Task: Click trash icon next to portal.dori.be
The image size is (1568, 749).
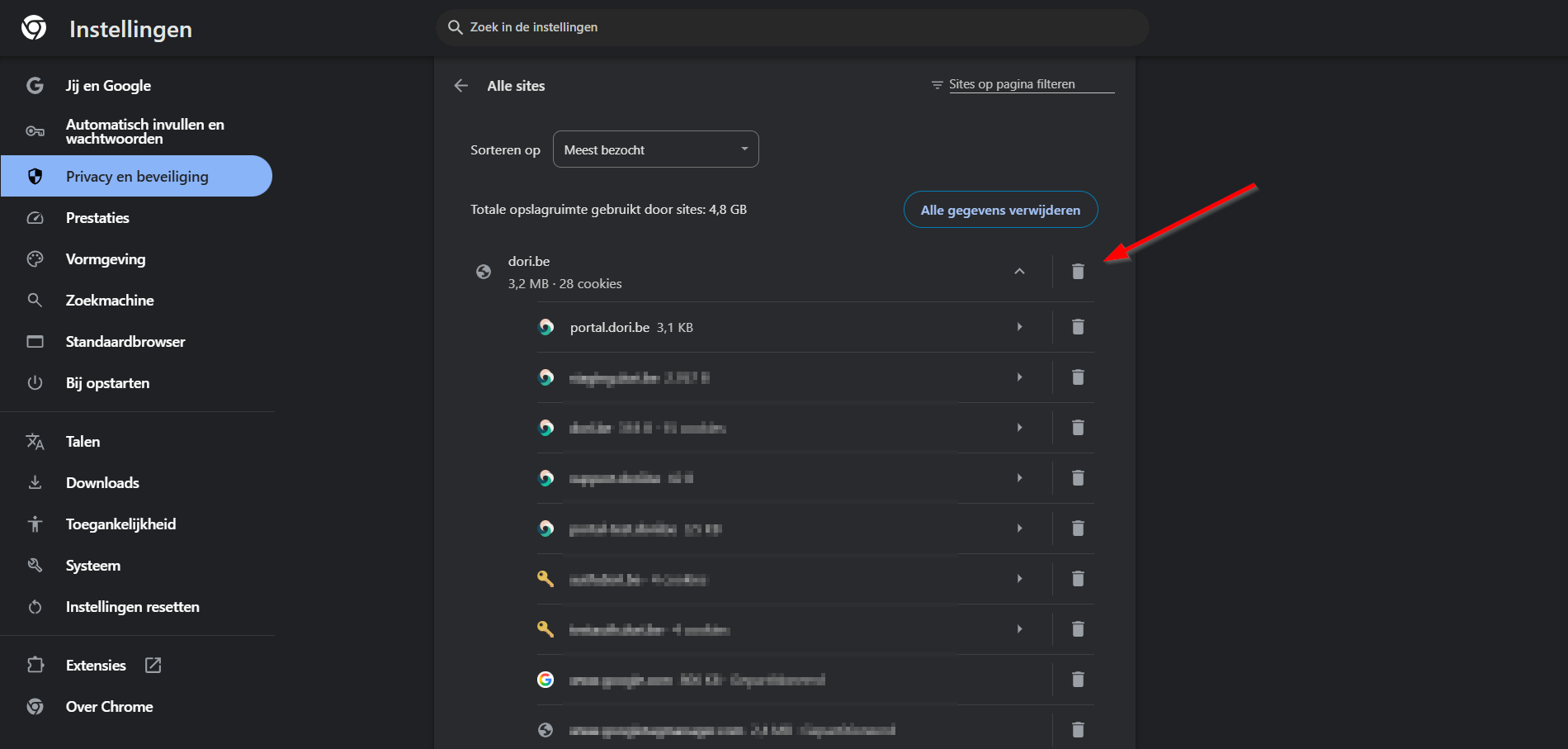Action: pyautogui.click(x=1078, y=327)
